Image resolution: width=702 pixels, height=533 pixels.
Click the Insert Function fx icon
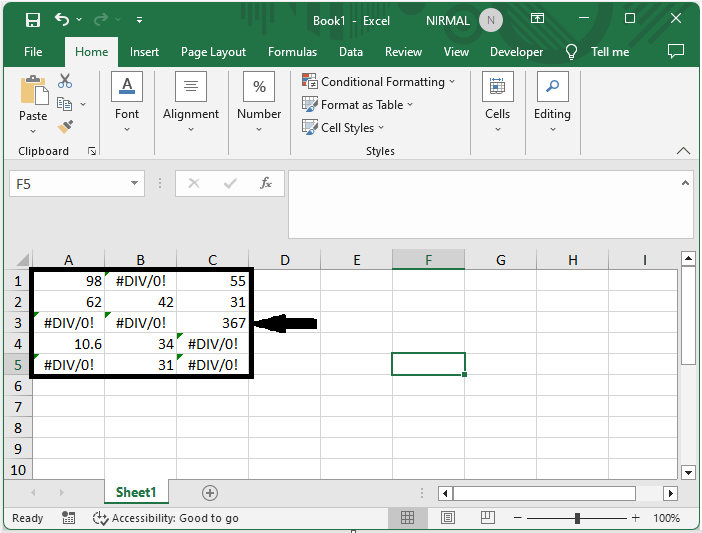[x=266, y=183]
